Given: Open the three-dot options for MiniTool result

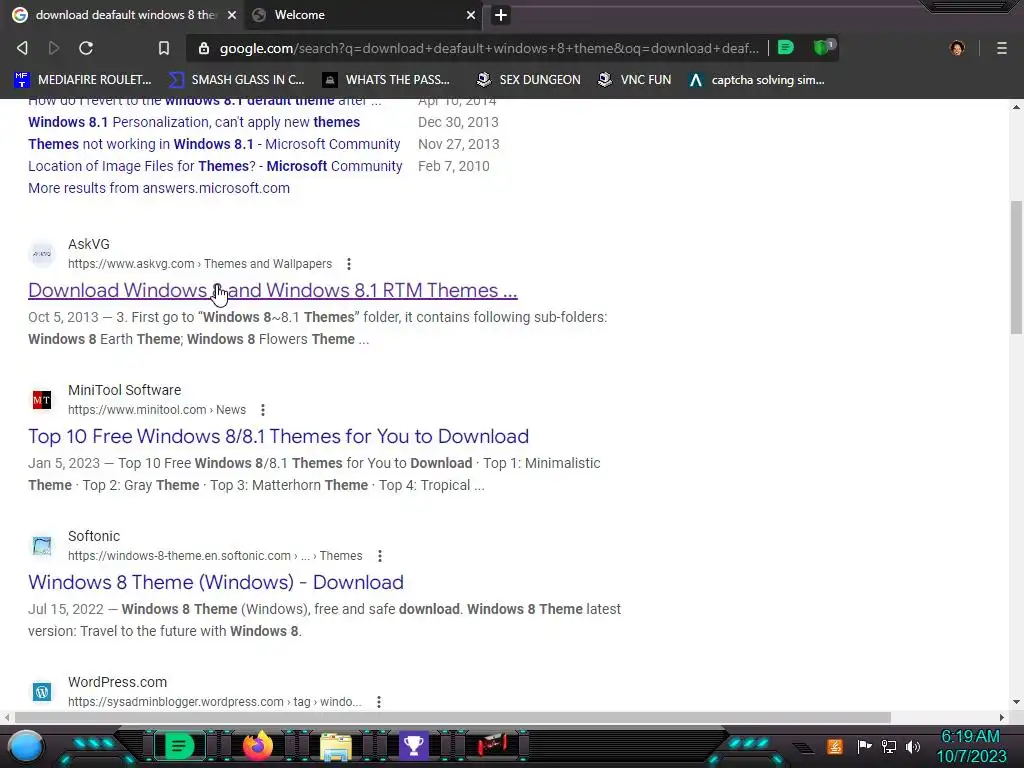Looking at the screenshot, I should pyautogui.click(x=263, y=410).
